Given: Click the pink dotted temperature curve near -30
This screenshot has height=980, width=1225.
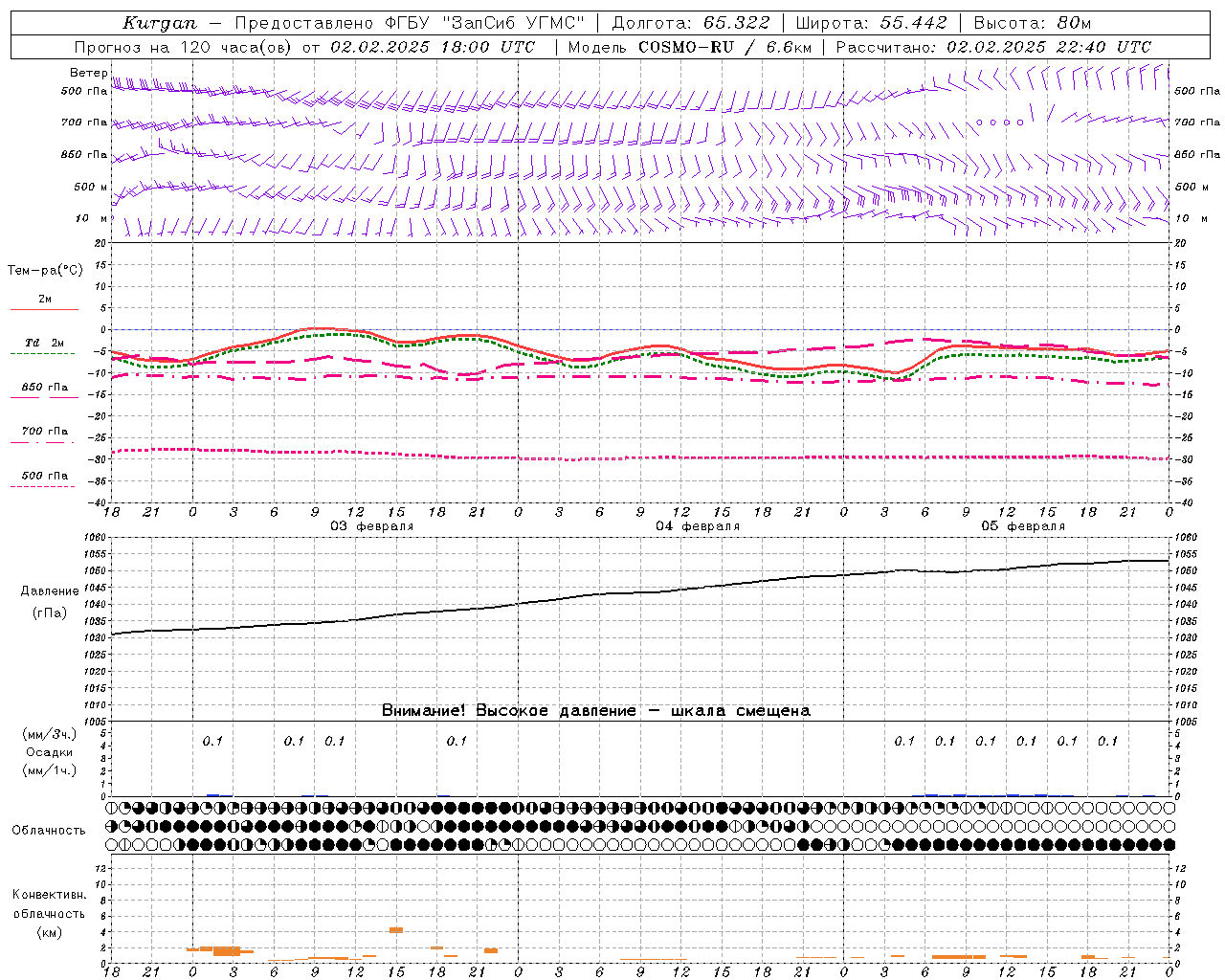Looking at the screenshot, I should [x=641, y=457].
